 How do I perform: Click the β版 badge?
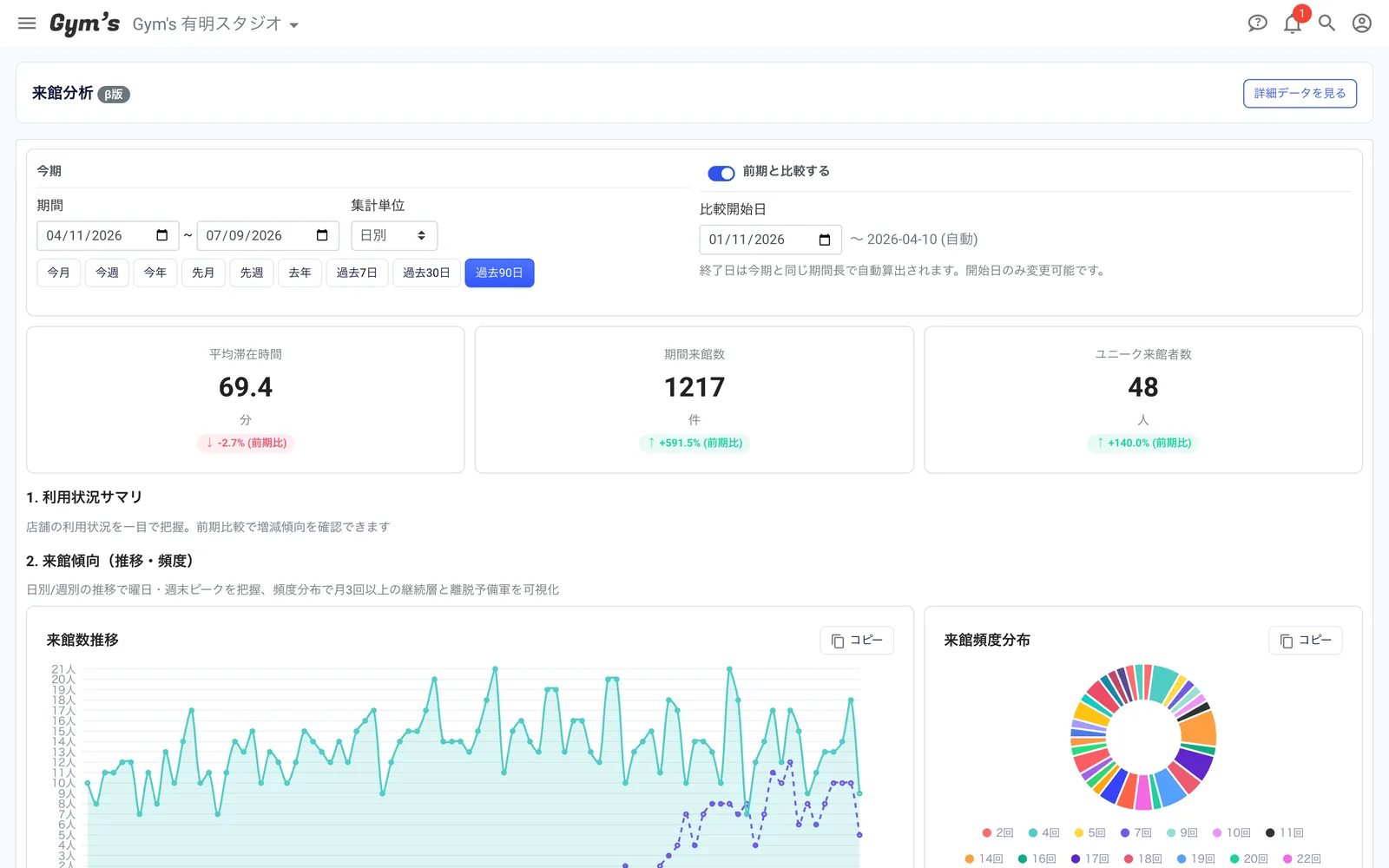(x=114, y=95)
